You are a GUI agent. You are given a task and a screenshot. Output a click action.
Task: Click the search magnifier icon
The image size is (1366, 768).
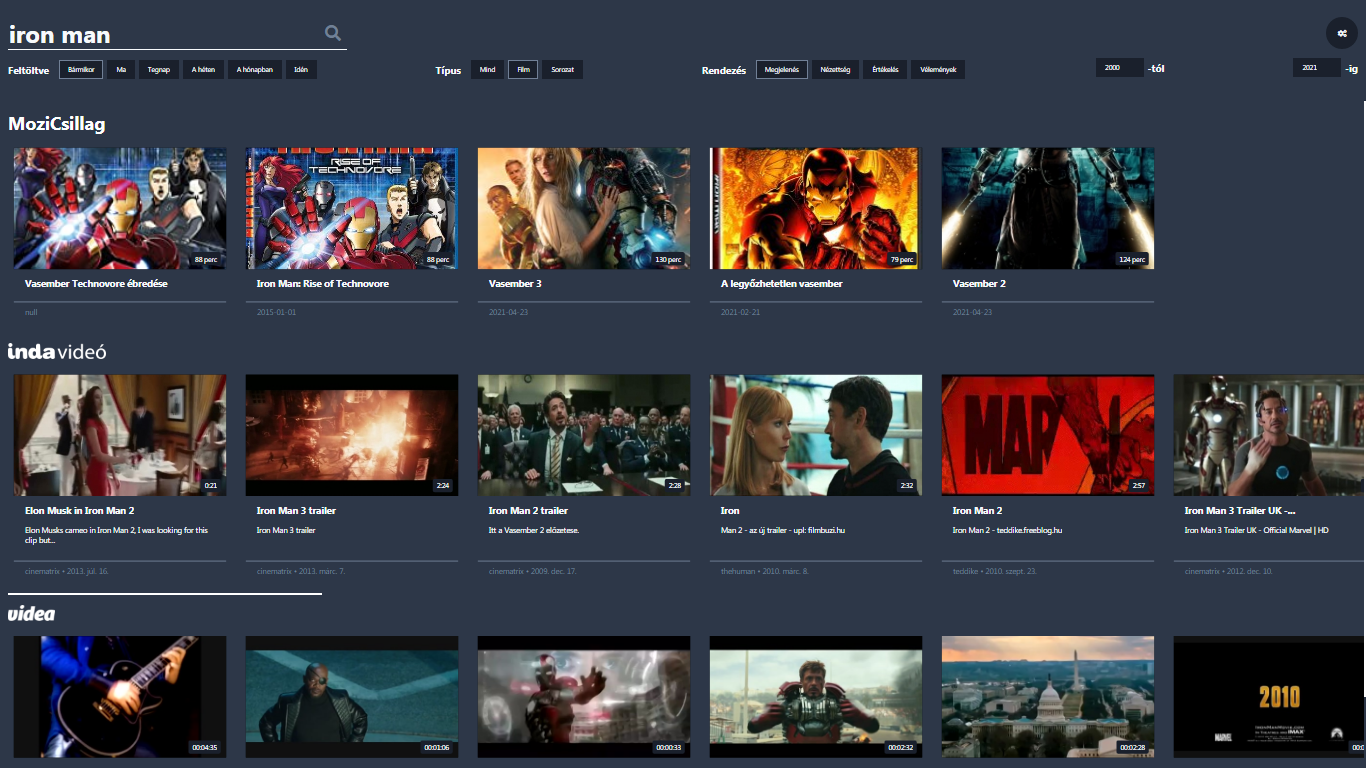[333, 33]
